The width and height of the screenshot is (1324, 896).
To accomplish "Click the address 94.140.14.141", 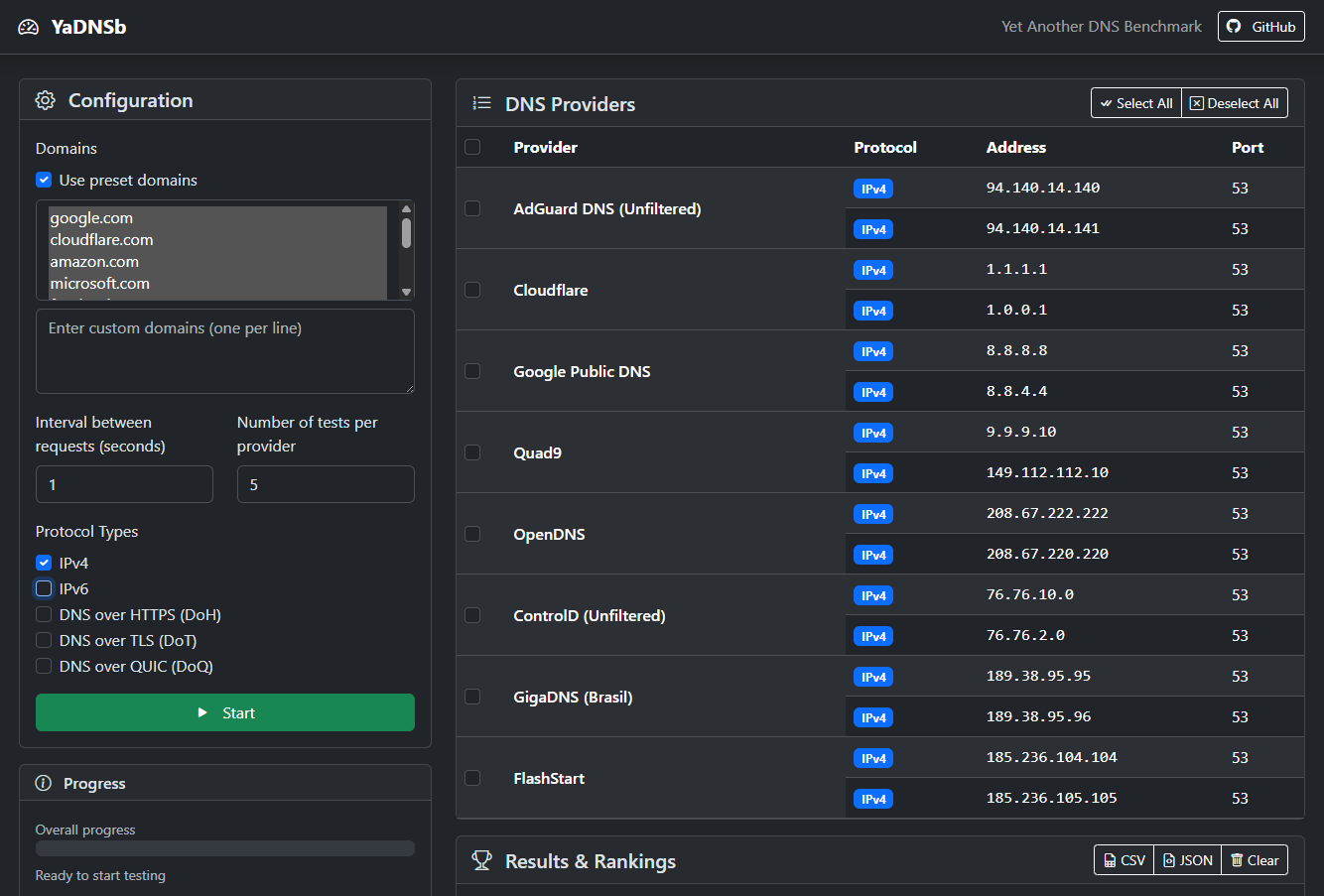I will tap(1043, 228).
